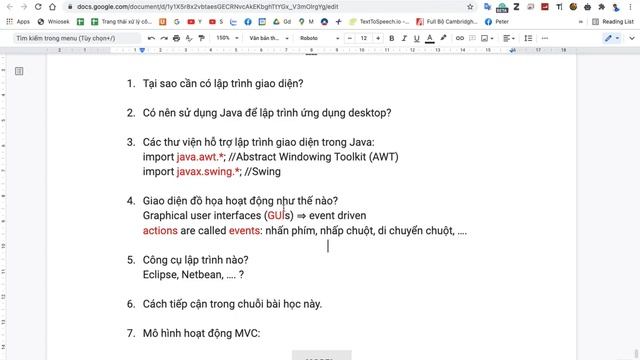Add a comment using toolbar icon

coord(472,38)
